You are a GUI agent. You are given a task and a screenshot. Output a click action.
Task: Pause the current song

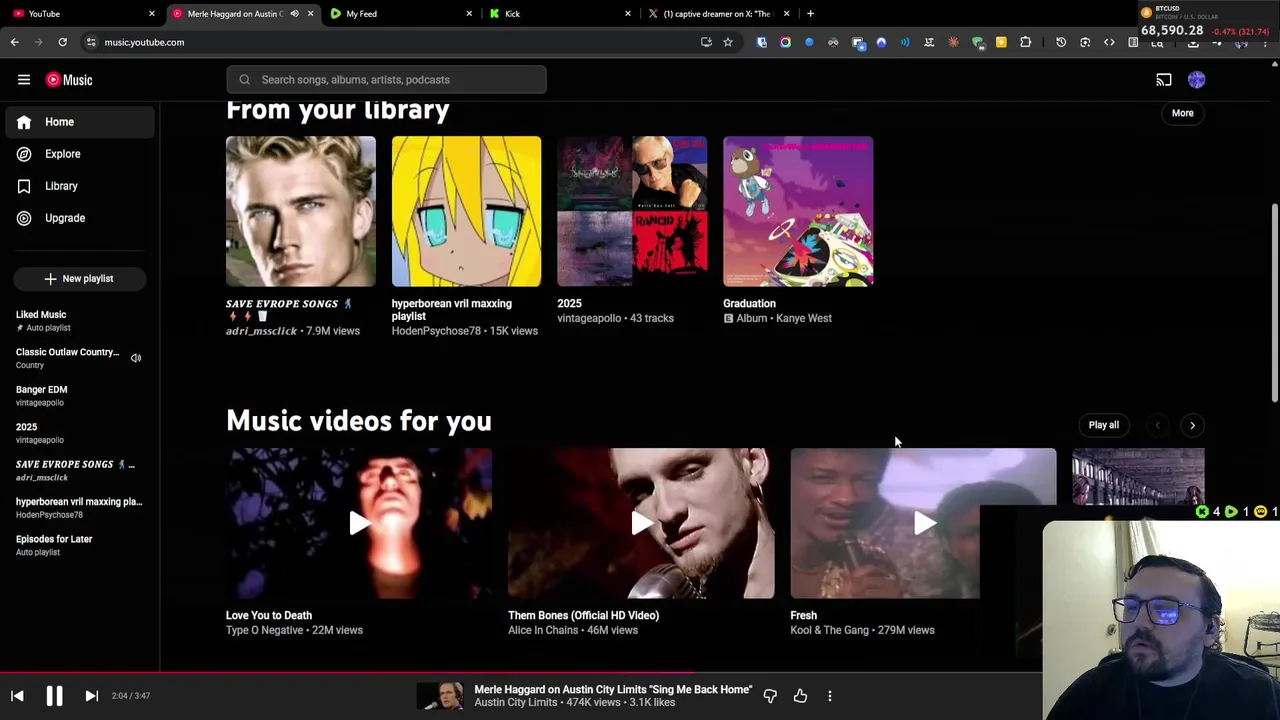(x=54, y=696)
